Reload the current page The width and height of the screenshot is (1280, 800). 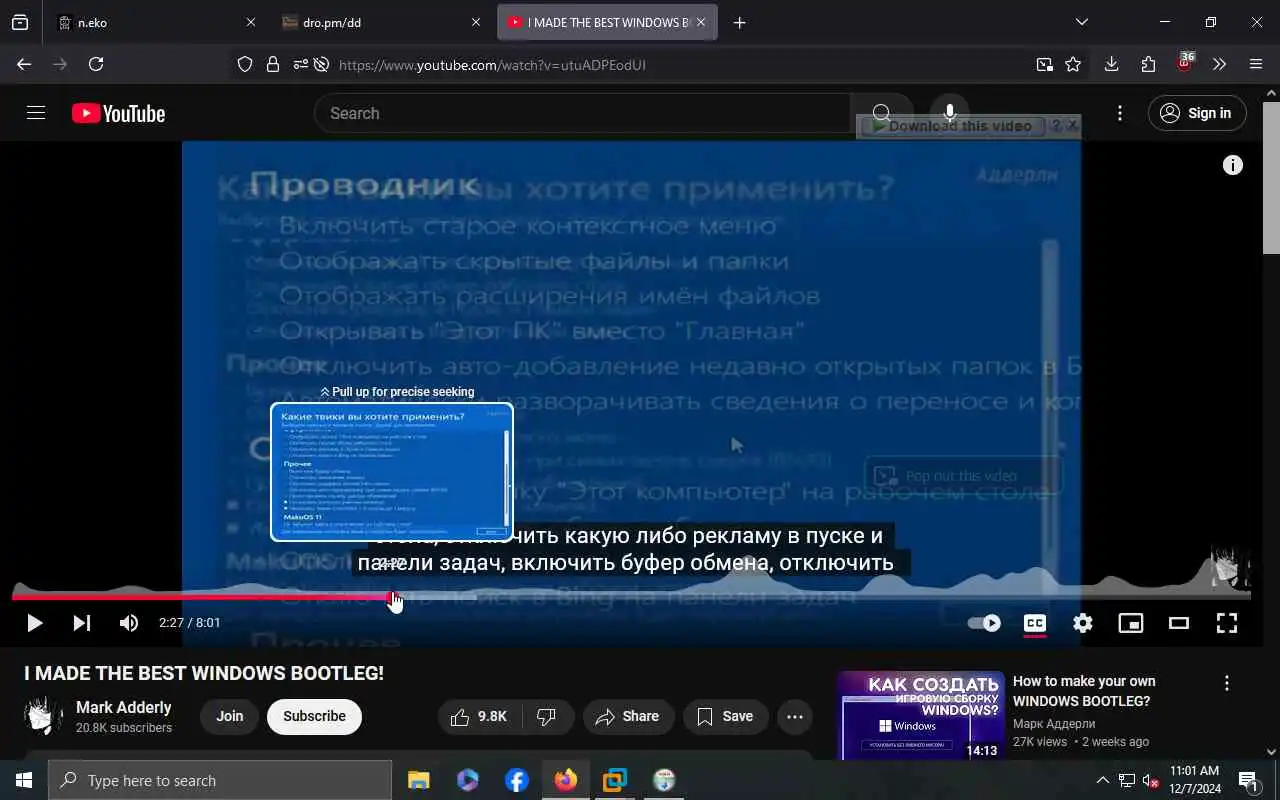pyautogui.click(x=96, y=64)
